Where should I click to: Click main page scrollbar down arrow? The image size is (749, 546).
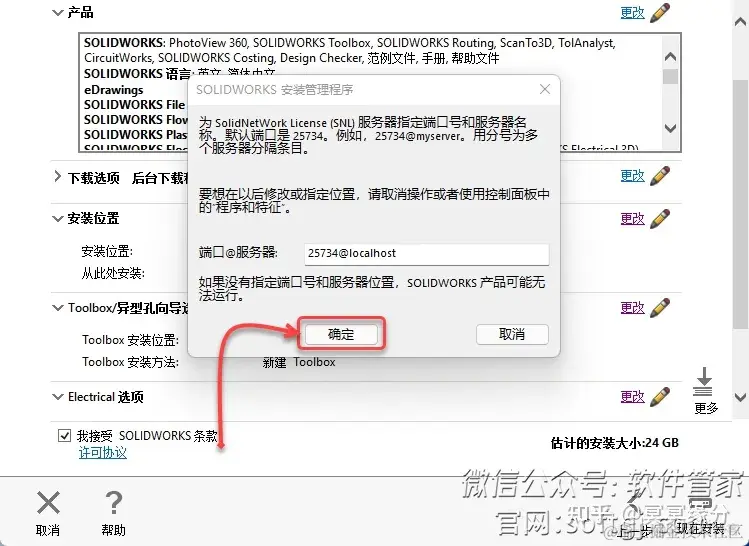[740, 397]
